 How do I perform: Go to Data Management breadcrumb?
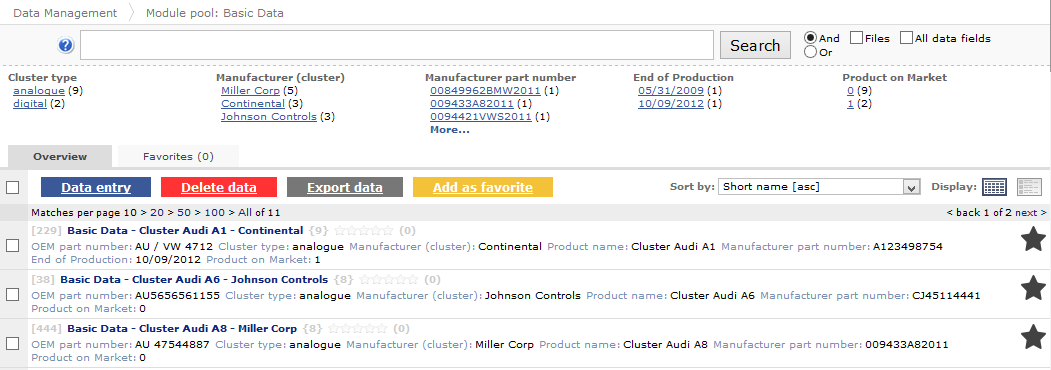coord(65,13)
